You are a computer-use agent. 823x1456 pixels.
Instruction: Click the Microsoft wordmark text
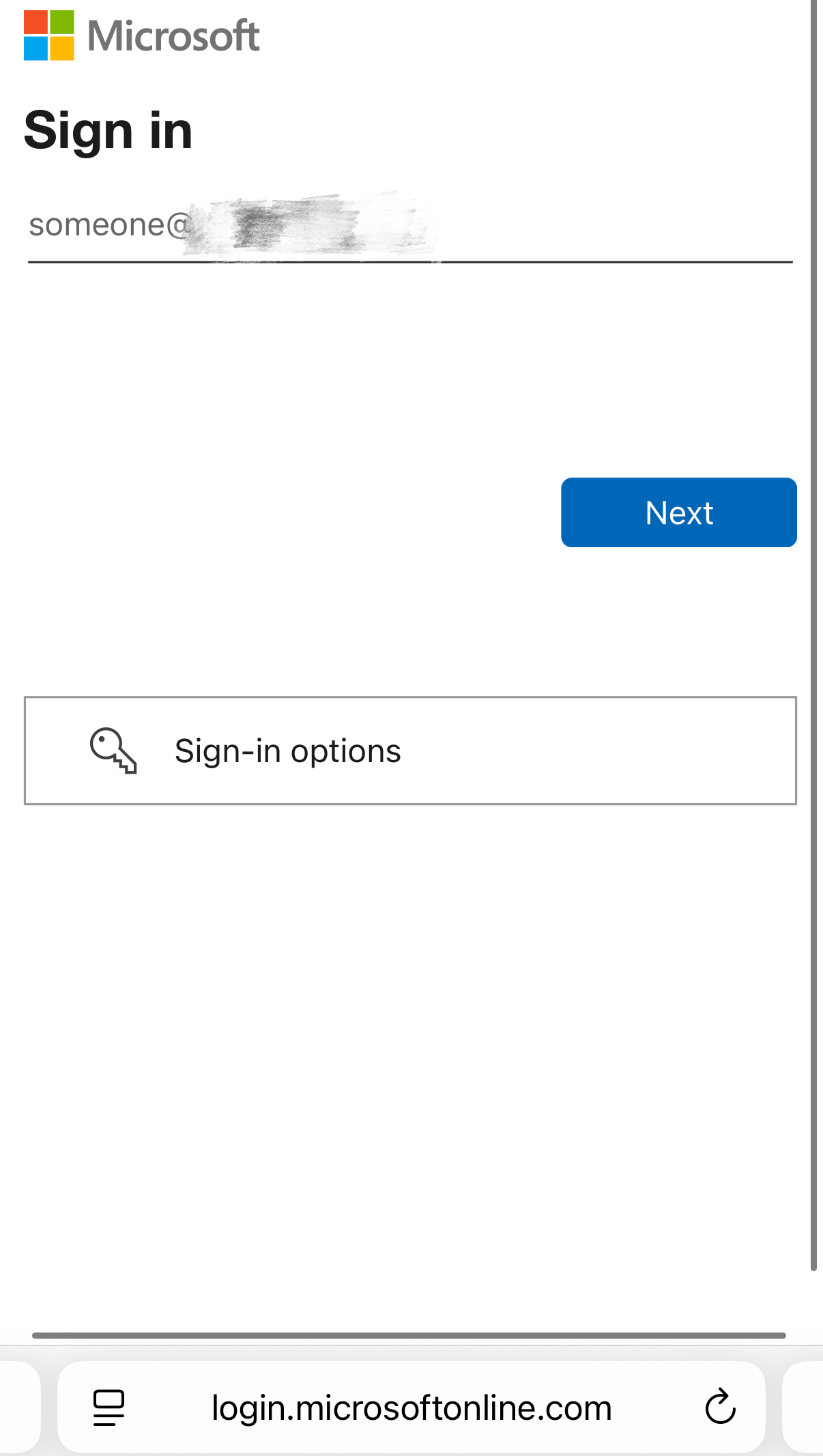click(x=174, y=36)
